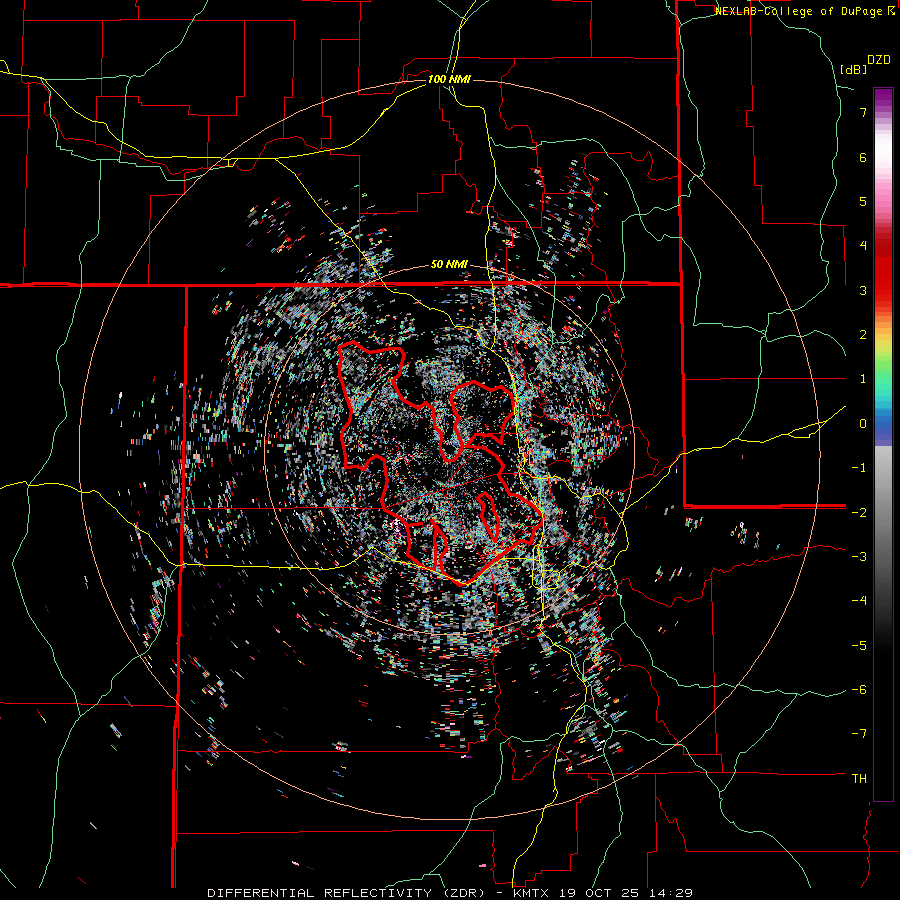
Task: Click the red segment of the ZDR color bar
Action: (x=883, y=270)
